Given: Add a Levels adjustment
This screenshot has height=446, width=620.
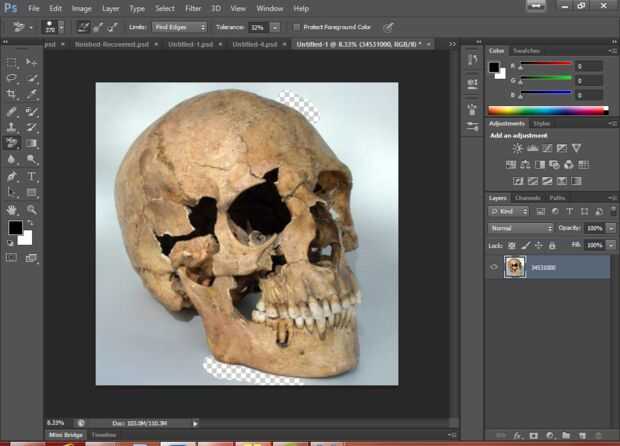Looking at the screenshot, I should coord(532,148).
